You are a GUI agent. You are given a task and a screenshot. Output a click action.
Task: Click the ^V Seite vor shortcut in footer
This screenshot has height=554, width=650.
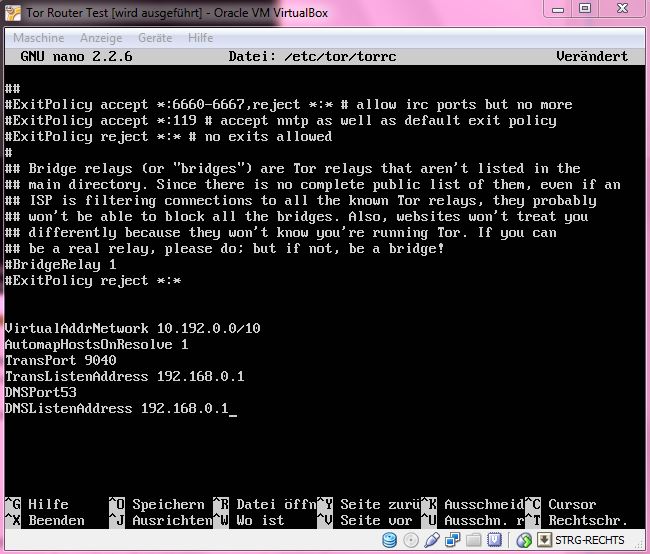(365, 520)
